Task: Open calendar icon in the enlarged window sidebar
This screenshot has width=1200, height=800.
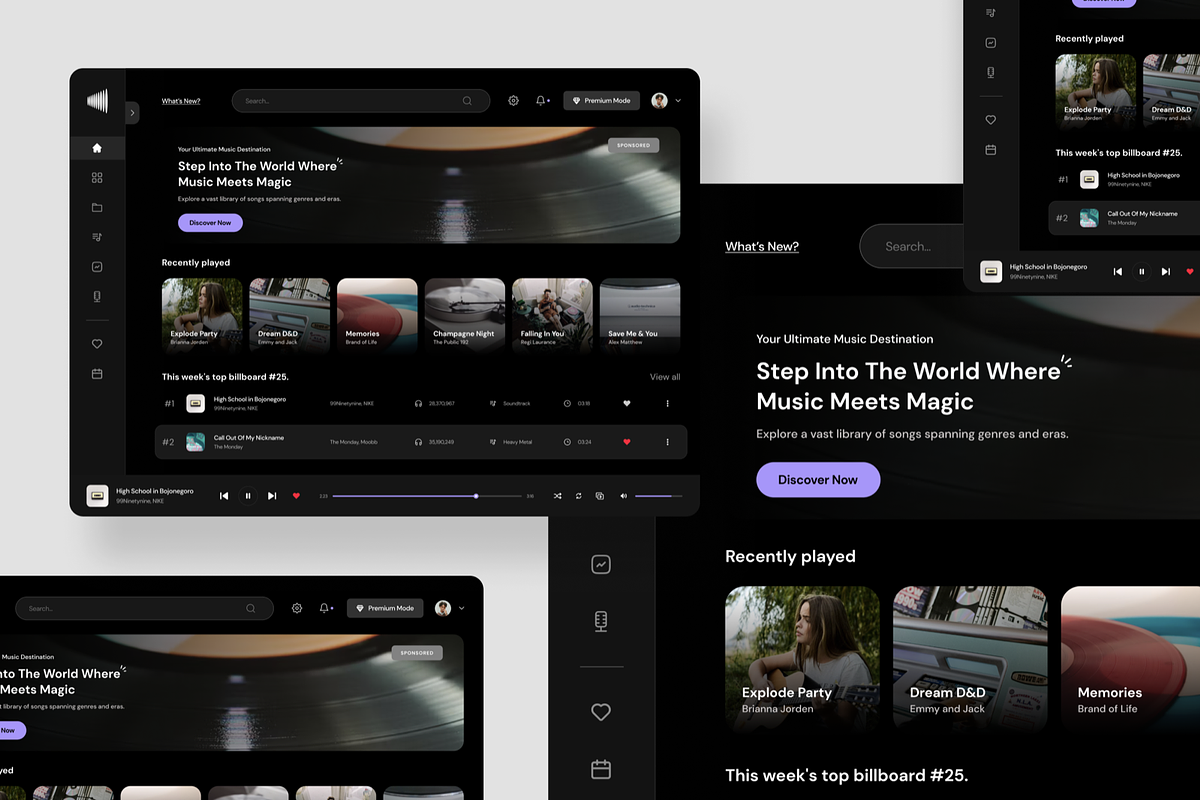Action: point(601,769)
